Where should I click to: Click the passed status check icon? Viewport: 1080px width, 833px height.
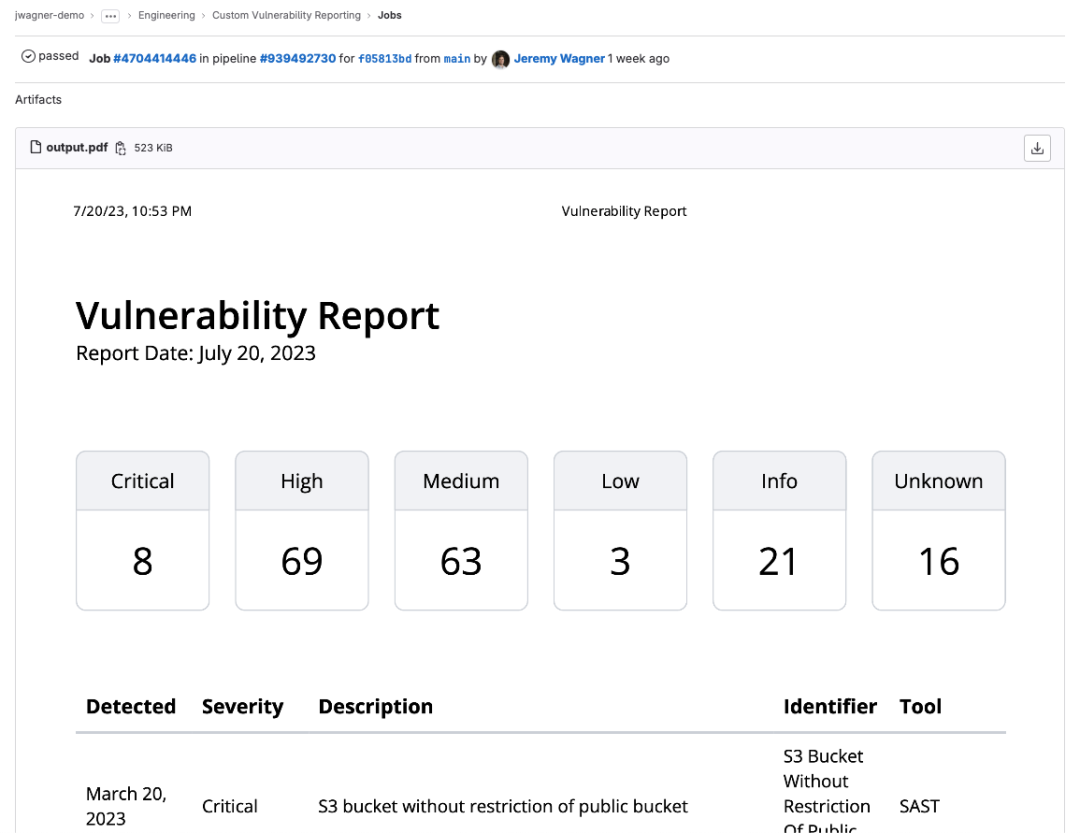[28, 56]
